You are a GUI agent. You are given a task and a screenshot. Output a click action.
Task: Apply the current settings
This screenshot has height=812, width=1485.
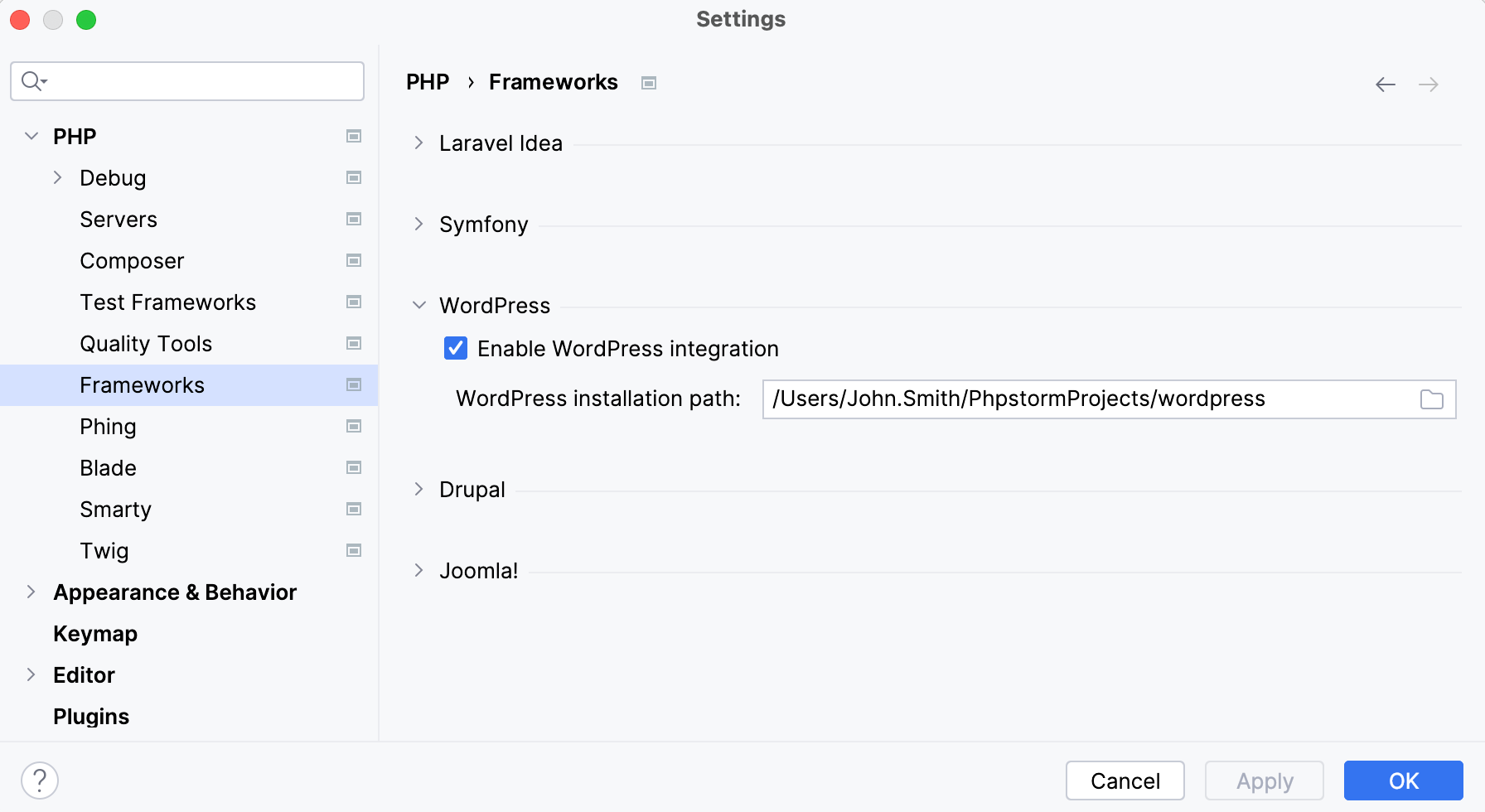pos(1264,780)
